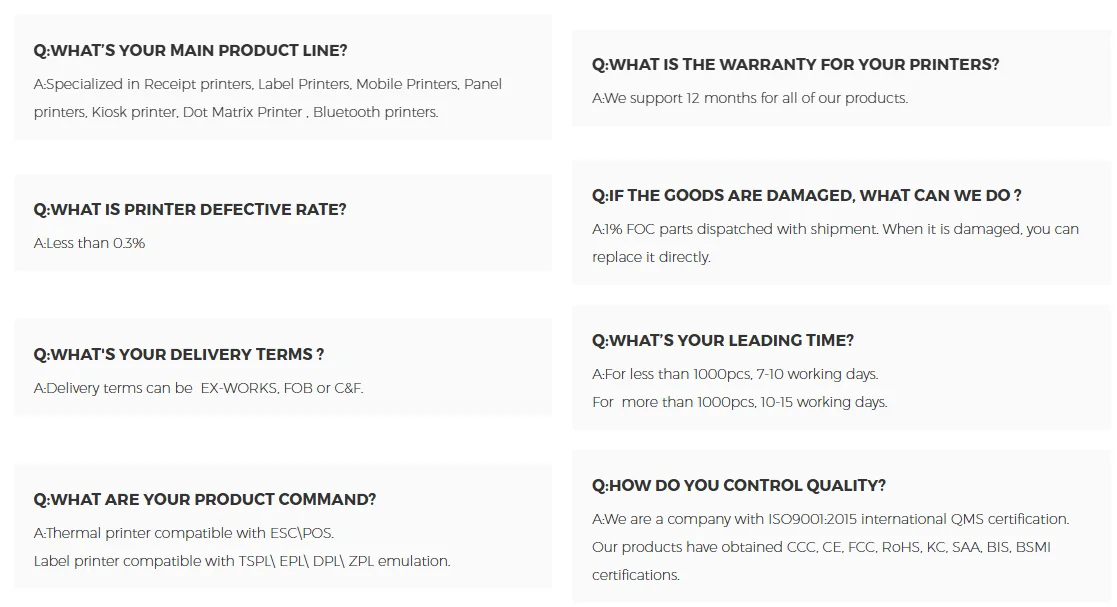Select the 'EX-WORKS, FOB or C&F' answer
The height and width of the screenshot is (607, 1117).
coord(198,388)
